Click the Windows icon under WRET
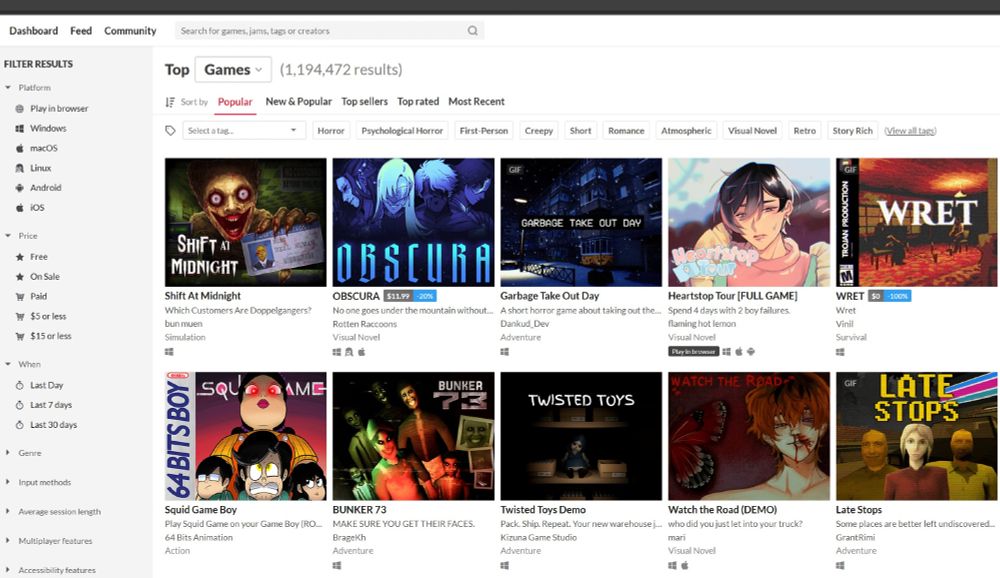This screenshot has width=1000, height=578. pos(840,352)
